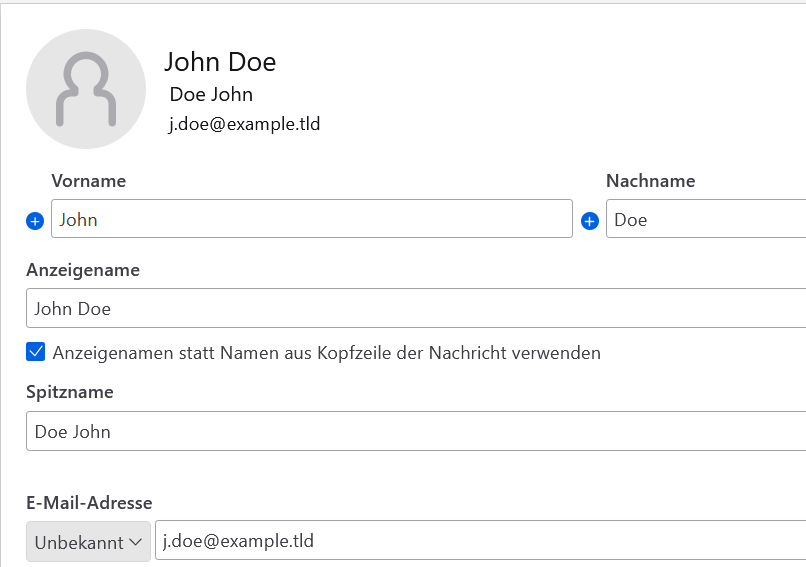
Task: Focus the Nachname field containing Doe
Action: (705, 220)
